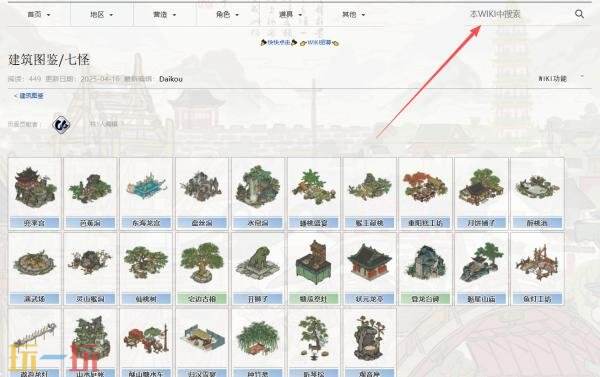The height and width of the screenshot is (377, 600).
Task: Open the Daikou editor profile link
Action: pos(171,79)
